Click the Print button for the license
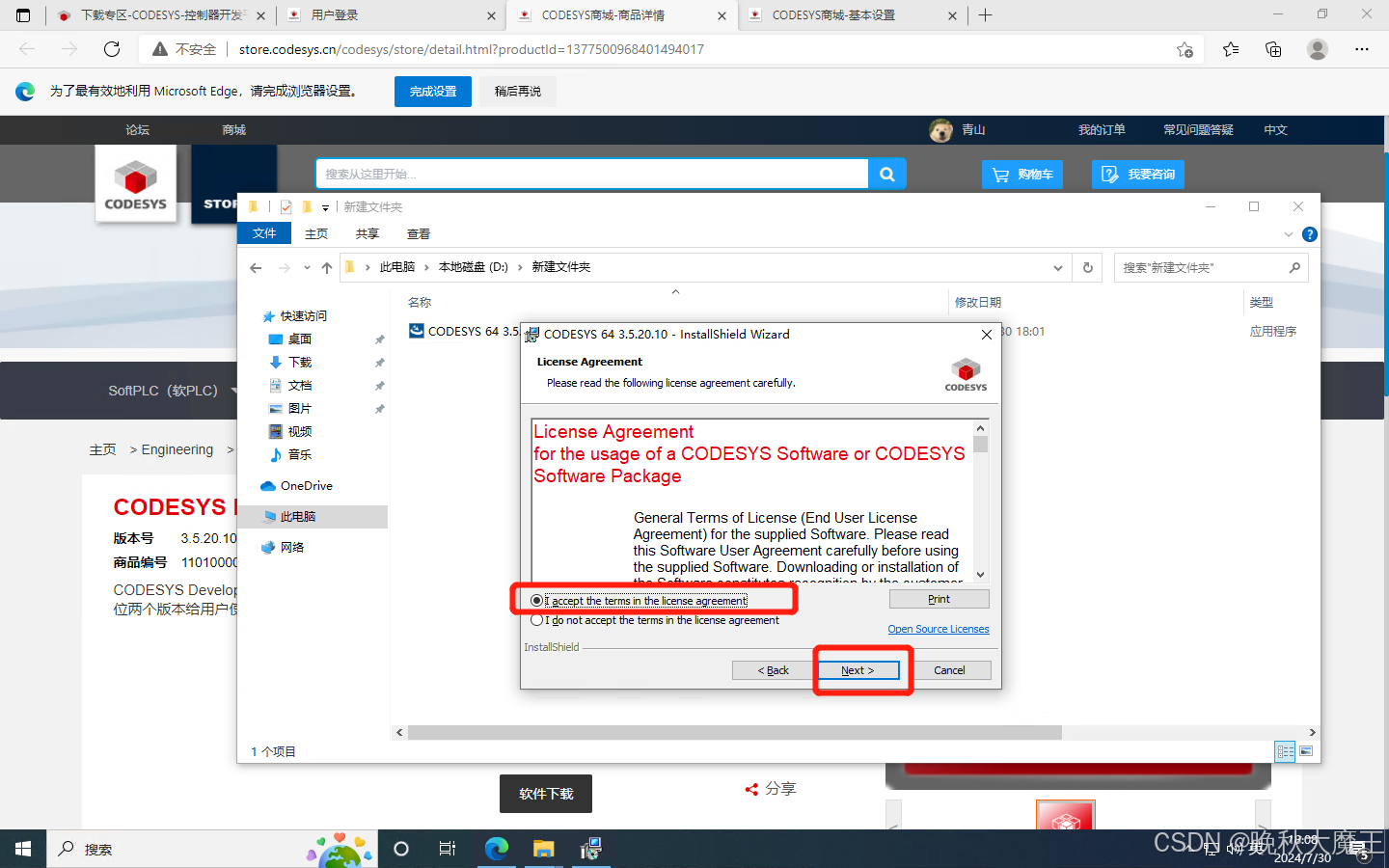Image resolution: width=1389 pixels, height=868 pixels. [939, 599]
